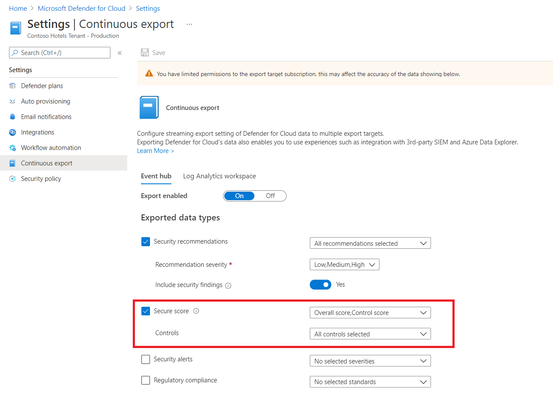Image resolution: width=553 pixels, height=400 pixels.
Task: Expand the All recommendations selected dropdown
Action: [370, 243]
